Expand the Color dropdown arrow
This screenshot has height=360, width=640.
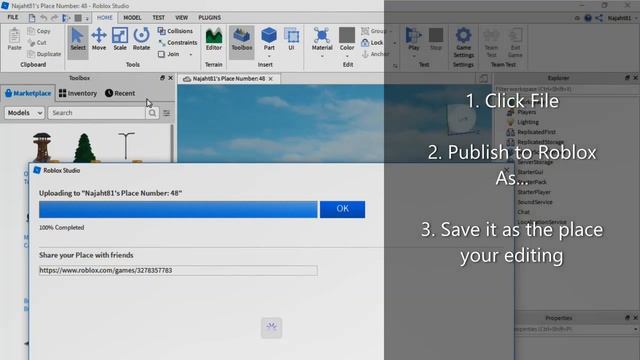(347, 56)
